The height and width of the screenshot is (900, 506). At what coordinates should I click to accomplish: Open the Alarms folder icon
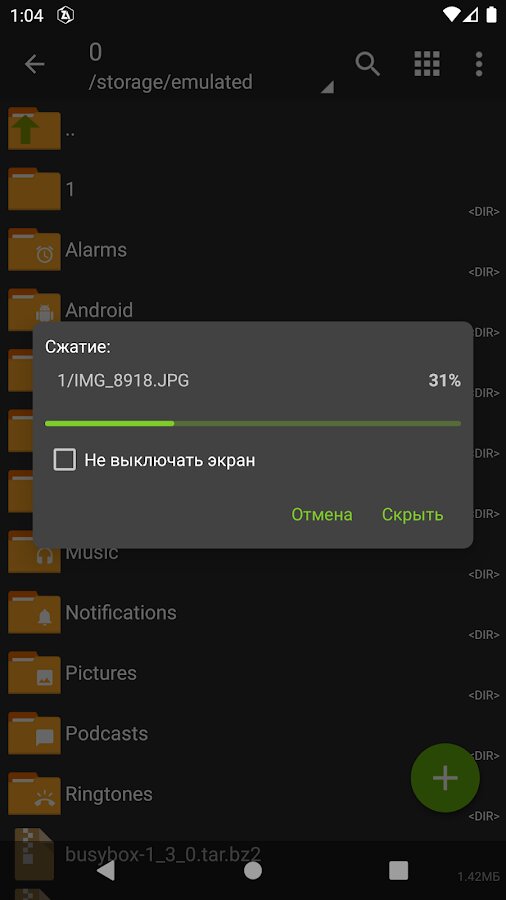(x=34, y=250)
